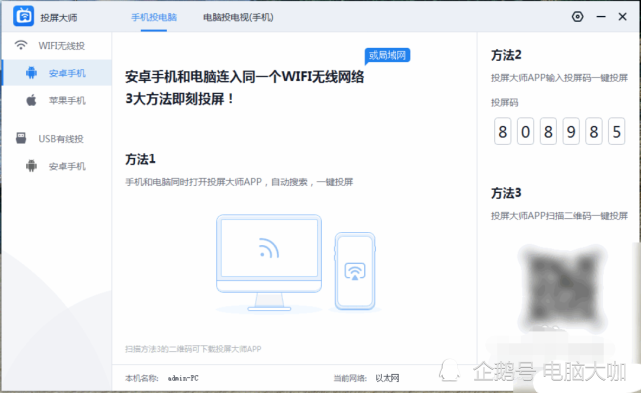Screen dimensions: 641x393
Task: Select the WIFI无线投 section label
Action: [61, 46]
